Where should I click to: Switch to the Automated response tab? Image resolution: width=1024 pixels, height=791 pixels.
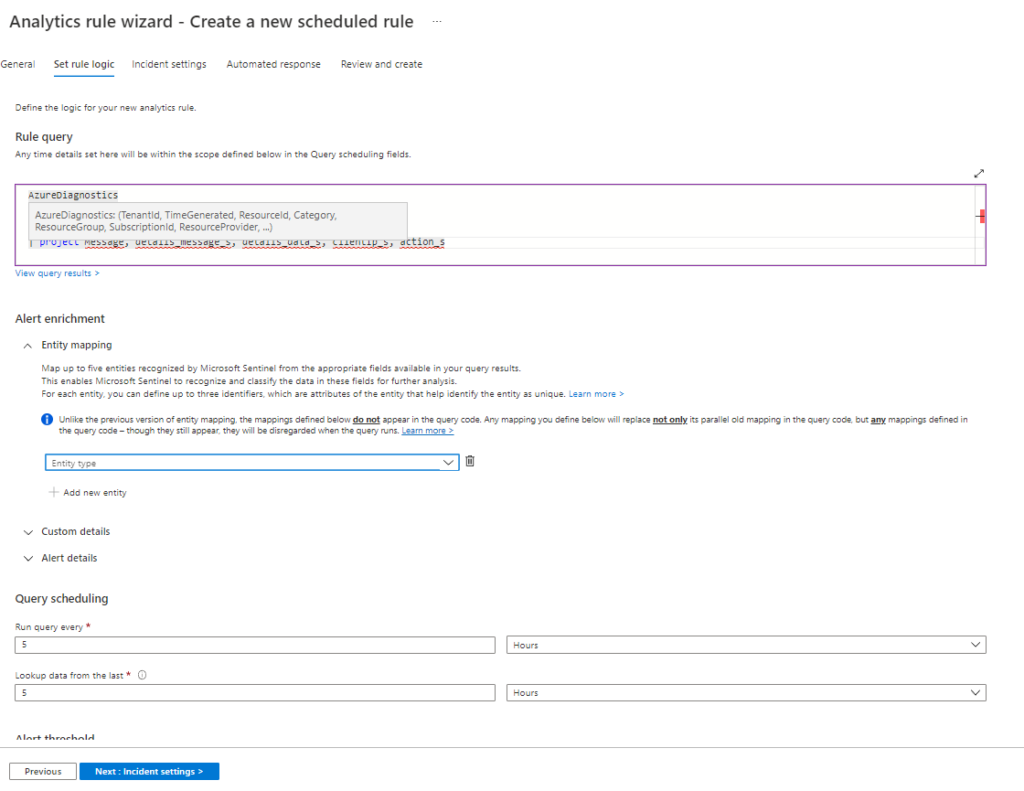click(x=273, y=63)
